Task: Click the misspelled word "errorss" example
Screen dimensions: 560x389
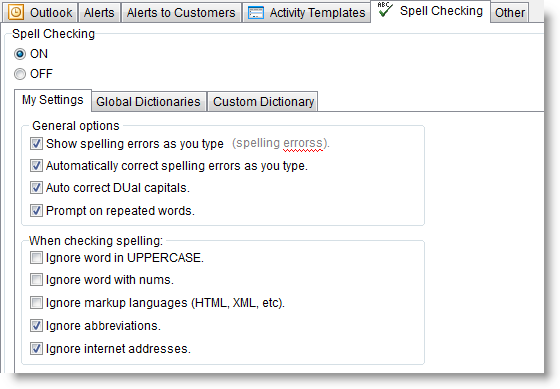Action: (x=303, y=143)
